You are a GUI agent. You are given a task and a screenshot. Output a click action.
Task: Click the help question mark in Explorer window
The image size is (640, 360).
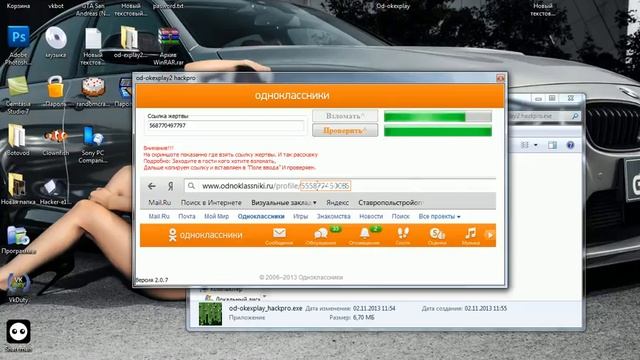tap(570, 145)
